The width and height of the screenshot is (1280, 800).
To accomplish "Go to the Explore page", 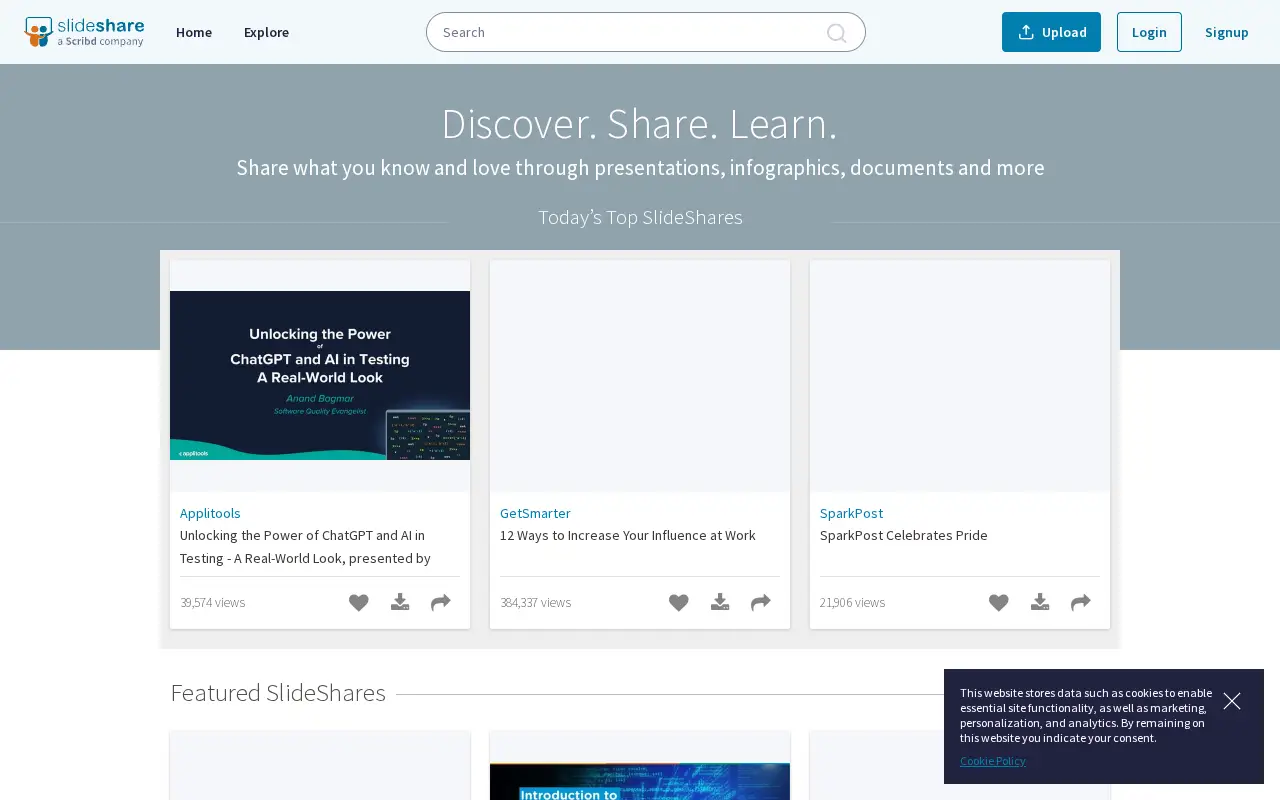I will pyautogui.click(x=266, y=32).
